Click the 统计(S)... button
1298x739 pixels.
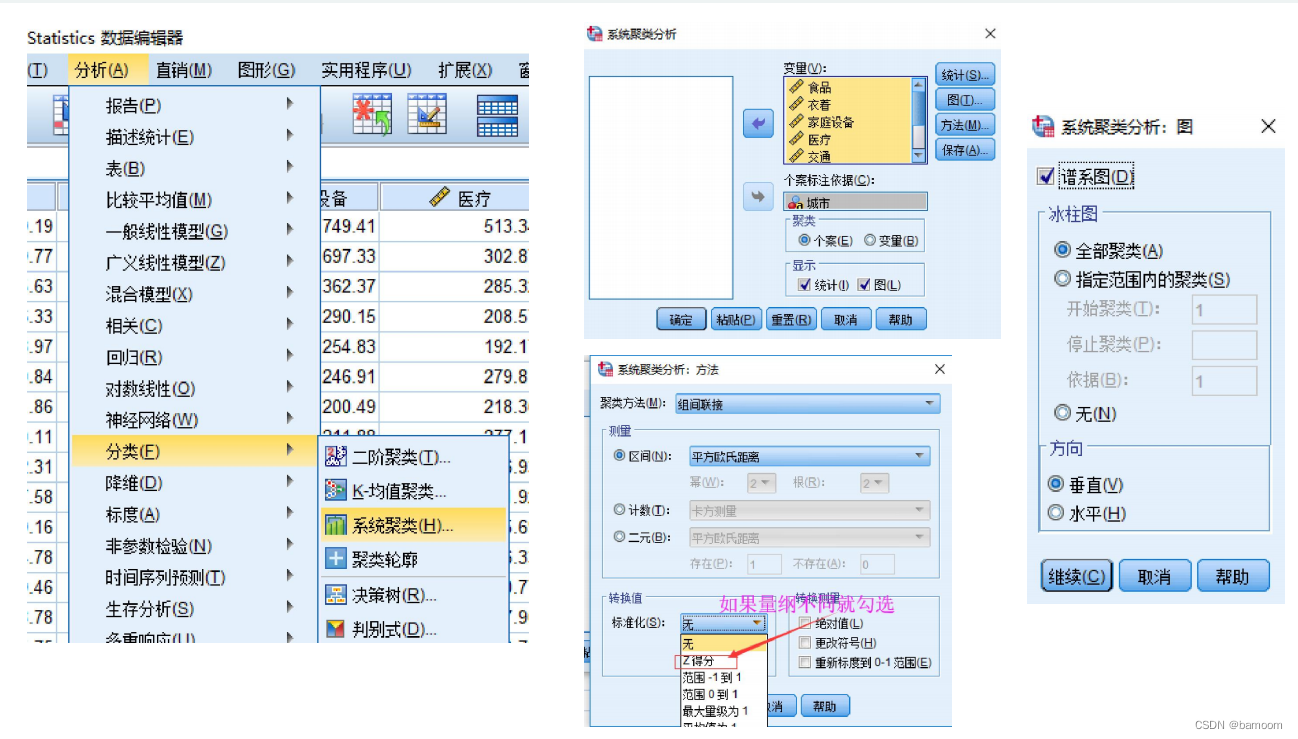pos(965,75)
